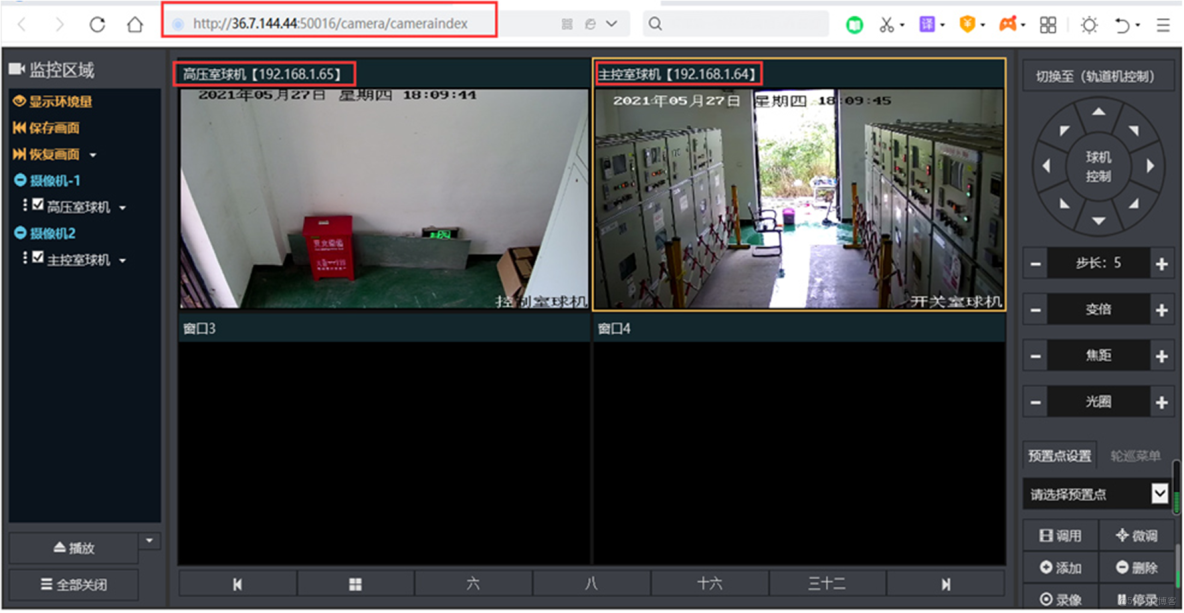Viewport: 1184px width, 613px height.
Task: Pan the dome camera down
Action: pos(1099,222)
